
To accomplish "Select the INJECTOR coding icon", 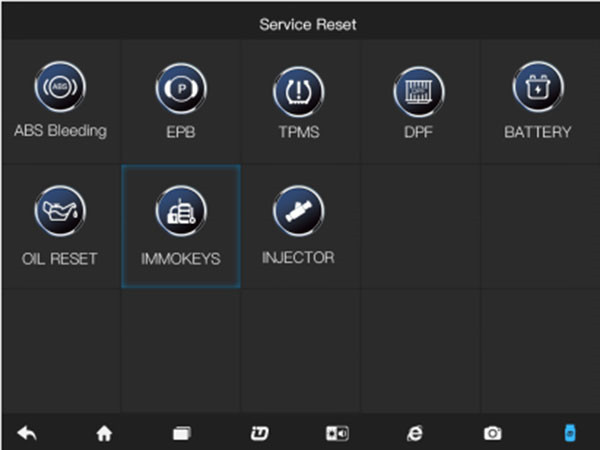I will [x=298, y=211].
